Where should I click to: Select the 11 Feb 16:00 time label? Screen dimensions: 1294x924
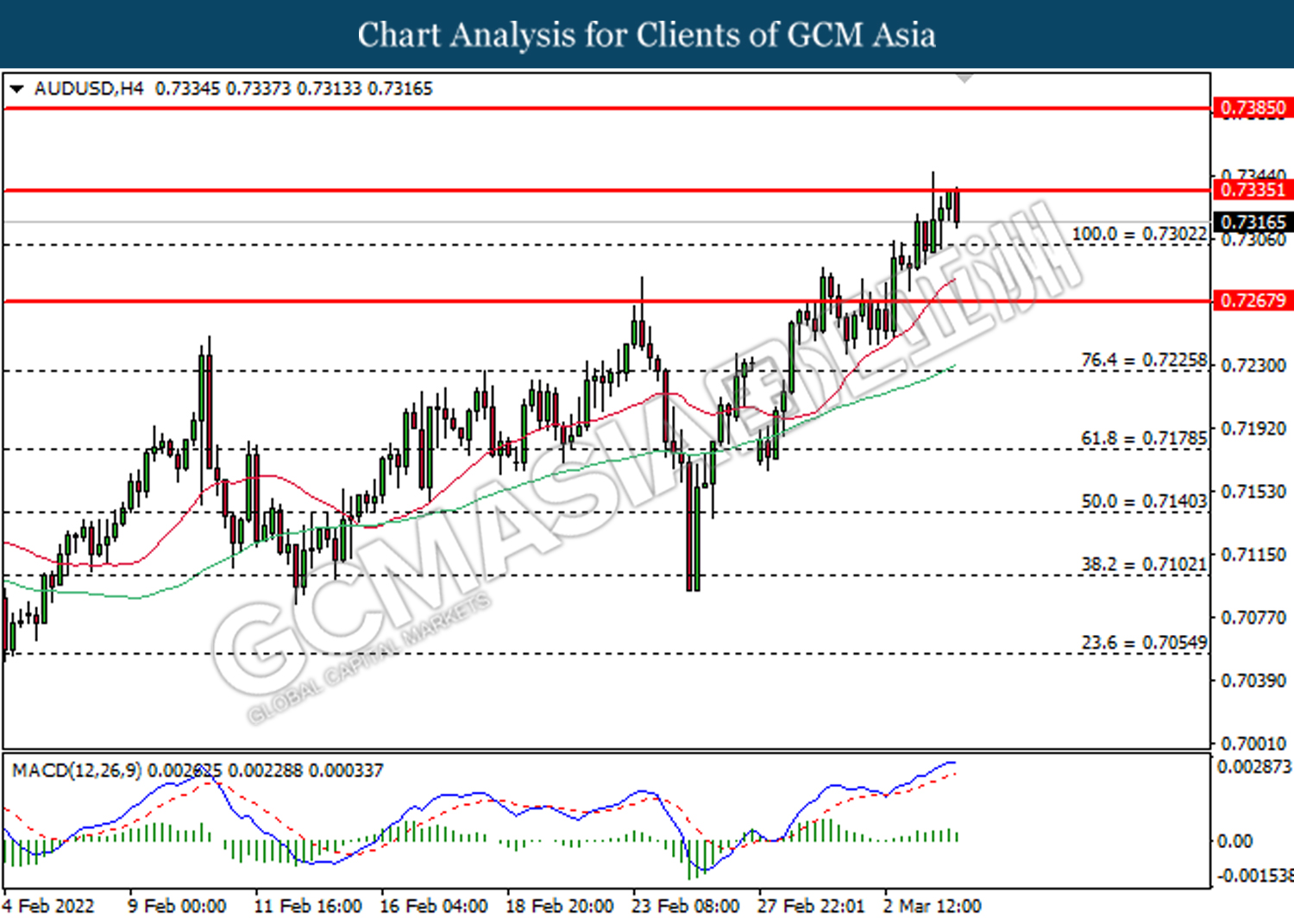pos(308,906)
